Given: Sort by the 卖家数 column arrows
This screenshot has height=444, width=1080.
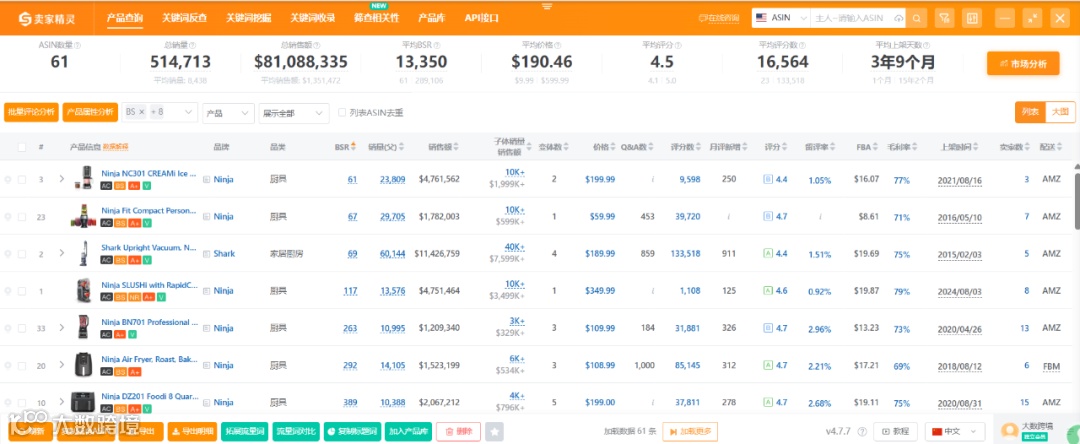Looking at the screenshot, I should coord(1028,147).
